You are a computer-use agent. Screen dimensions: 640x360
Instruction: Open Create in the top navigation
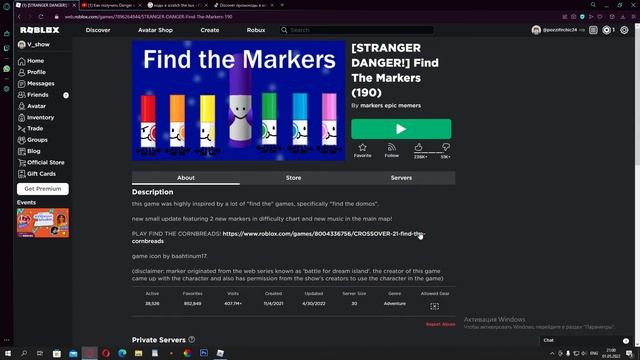pos(210,30)
